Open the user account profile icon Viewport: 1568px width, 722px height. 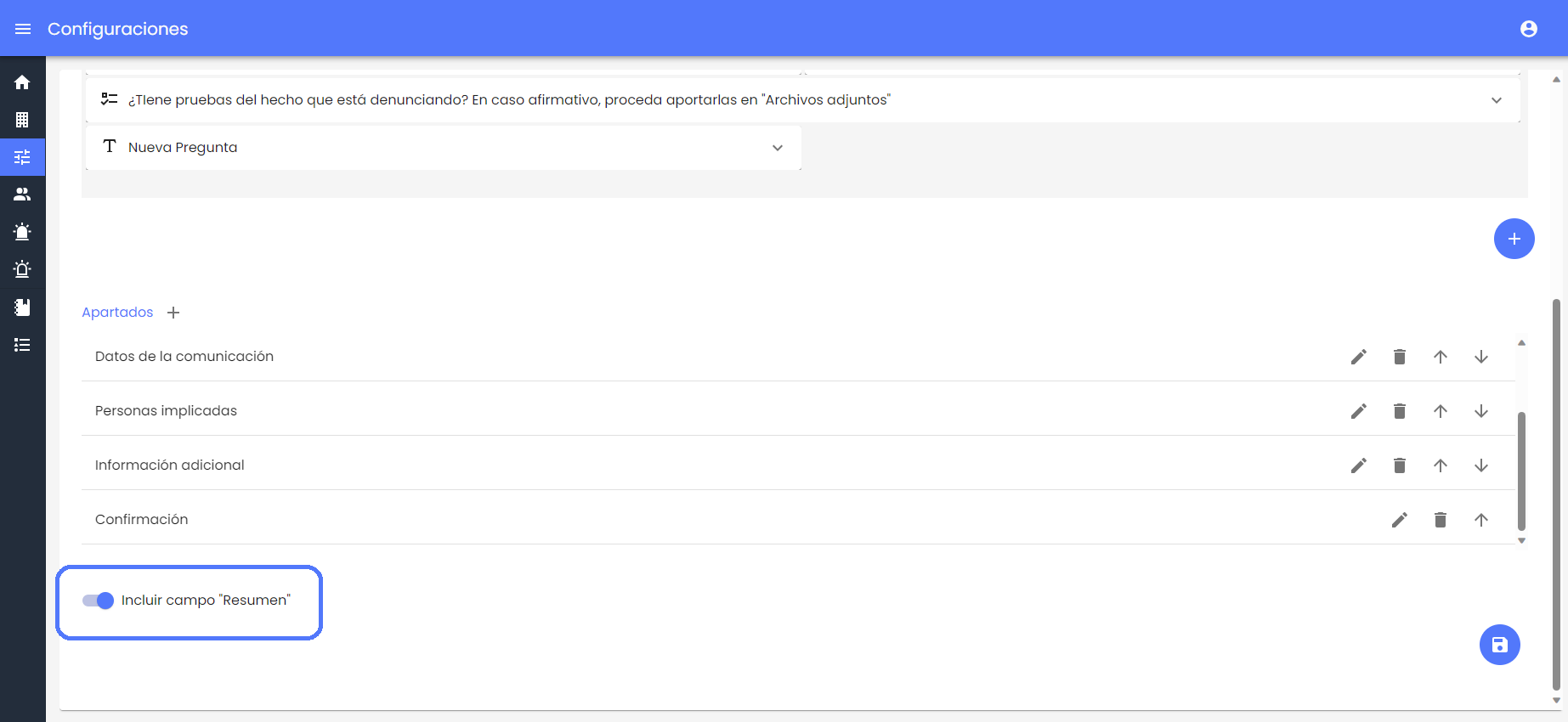(x=1528, y=29)
